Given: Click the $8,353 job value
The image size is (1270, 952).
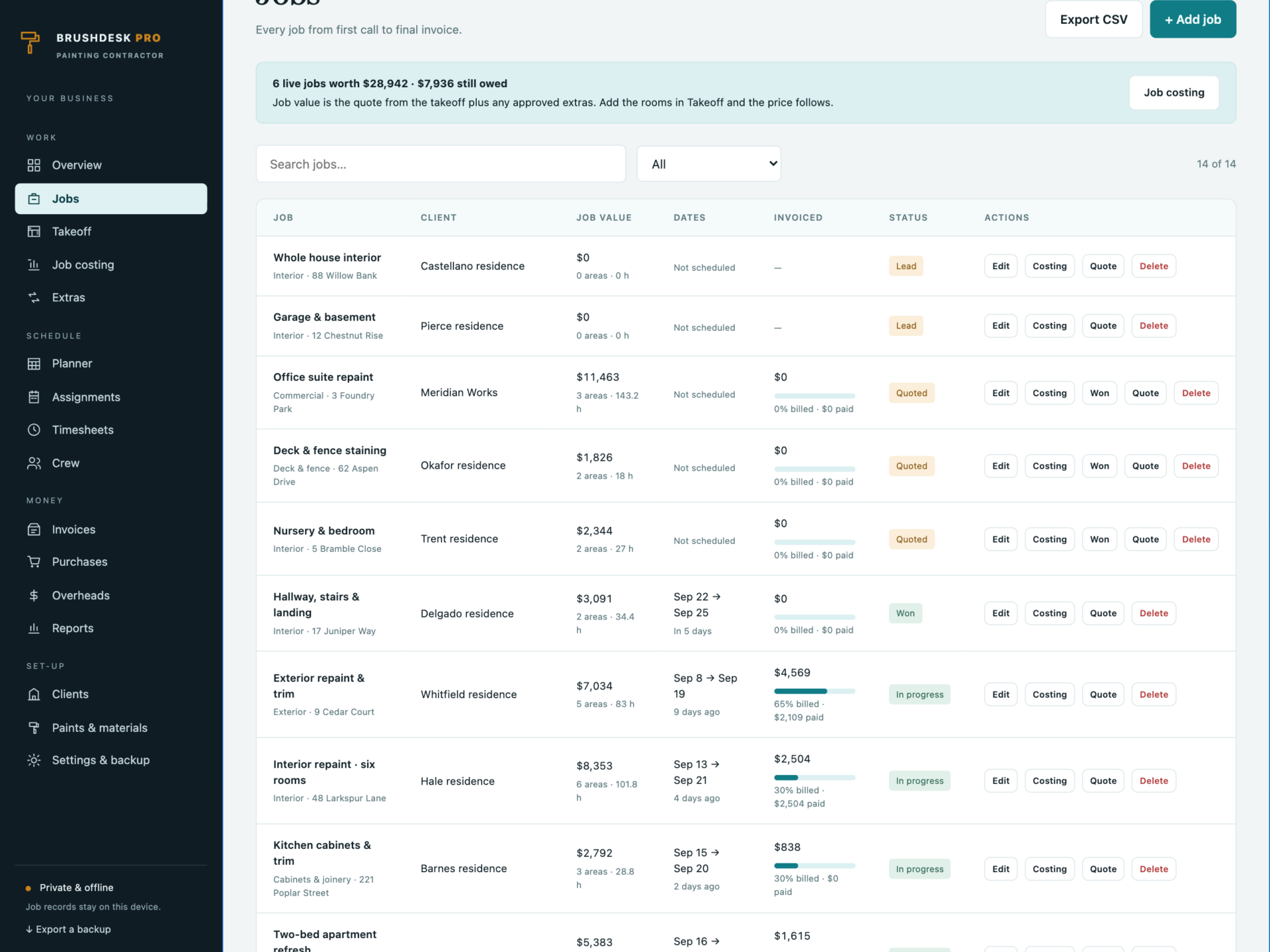Looking at the screenshot, I should click(594, 766).
